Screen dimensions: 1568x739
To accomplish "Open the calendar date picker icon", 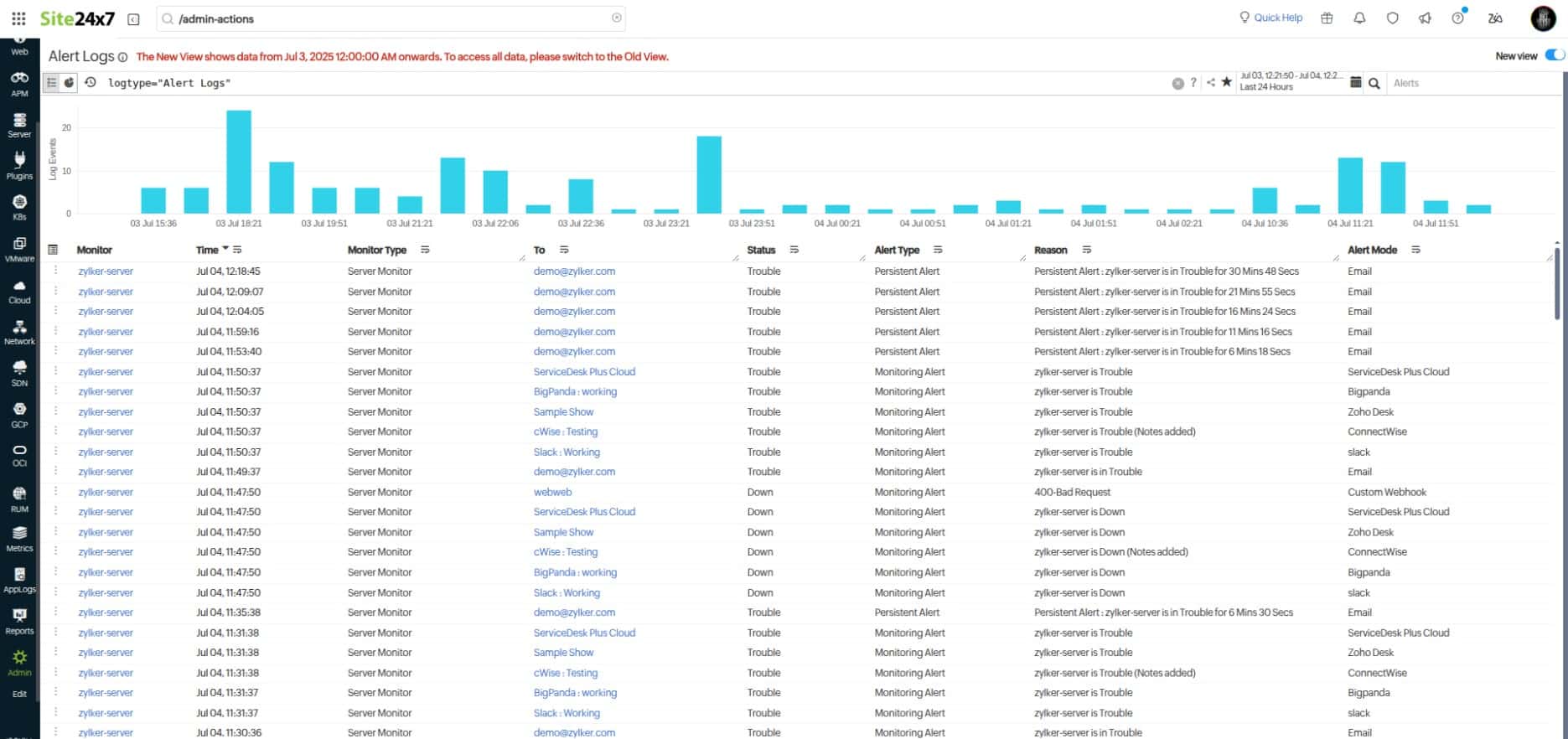I will [1355, 82].
